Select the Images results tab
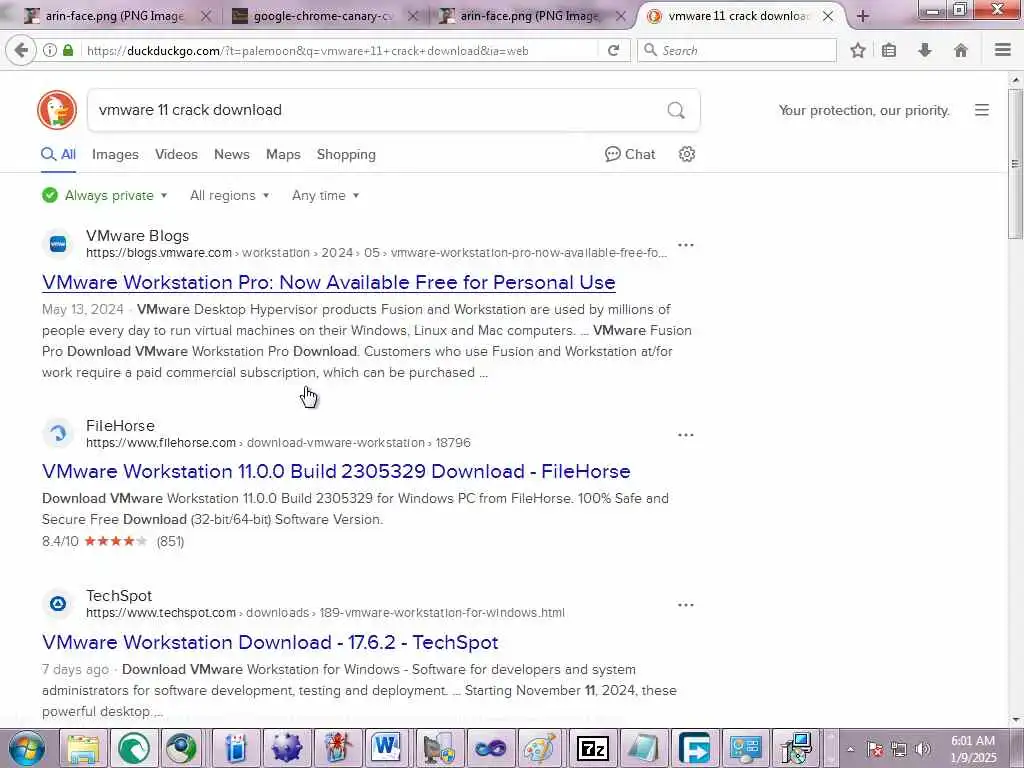The width and height of the screenshot is (1024, 768). (x=116, y=155)
